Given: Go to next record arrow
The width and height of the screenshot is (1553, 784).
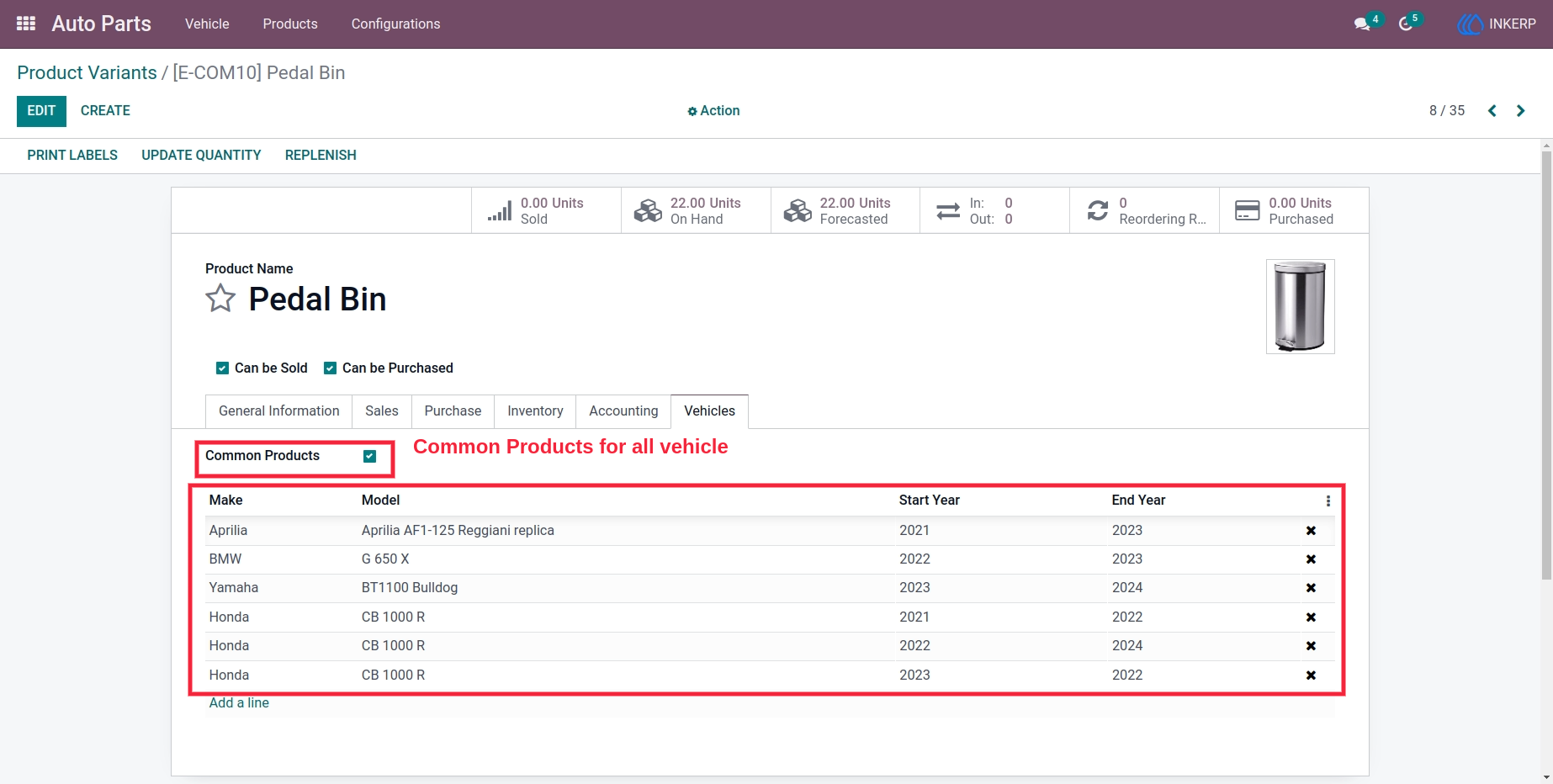Looking at the screenshot, I should (x=1521, y=111).
